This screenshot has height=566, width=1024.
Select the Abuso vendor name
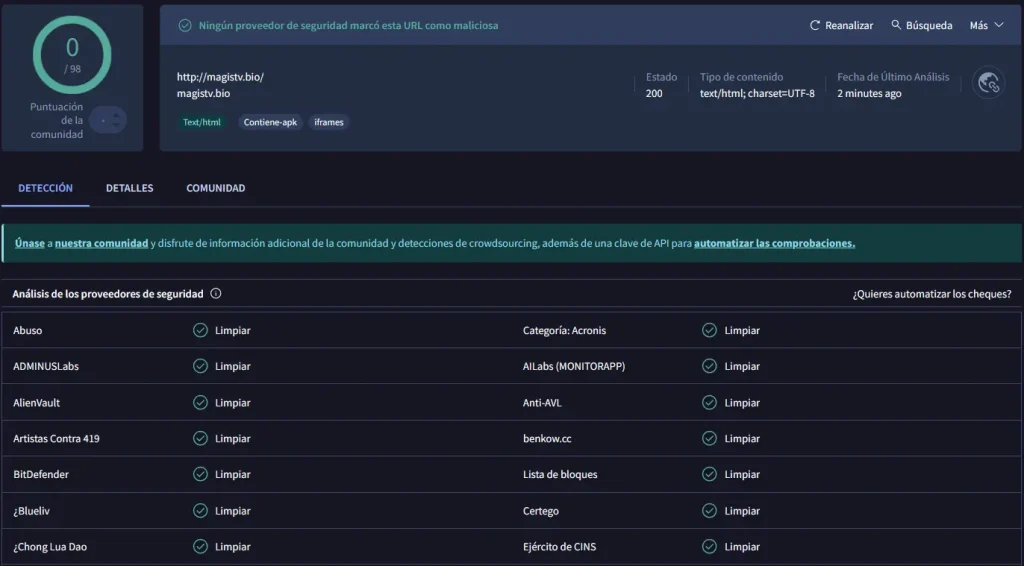click(27, 330)
